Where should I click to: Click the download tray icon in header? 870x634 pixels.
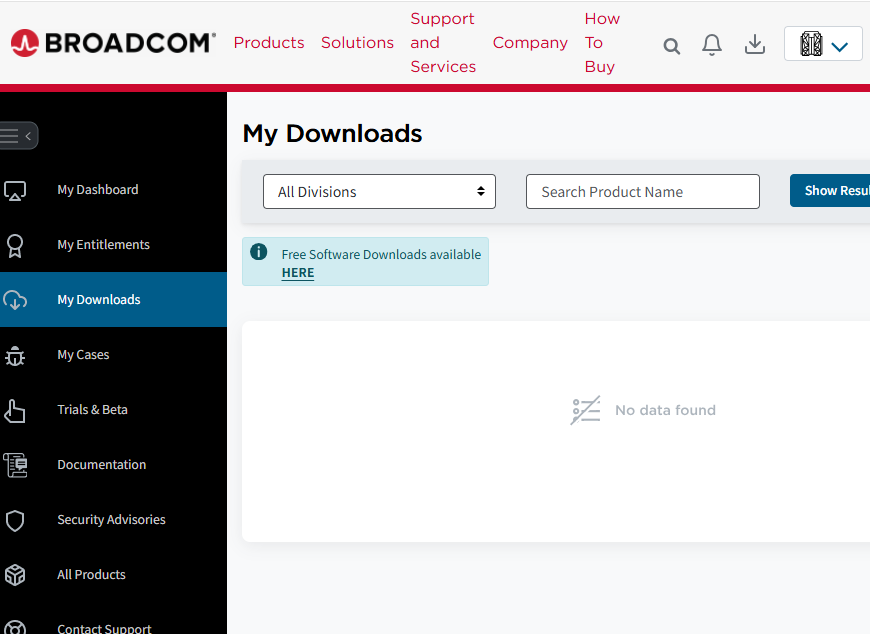click(x=755, y=44)
